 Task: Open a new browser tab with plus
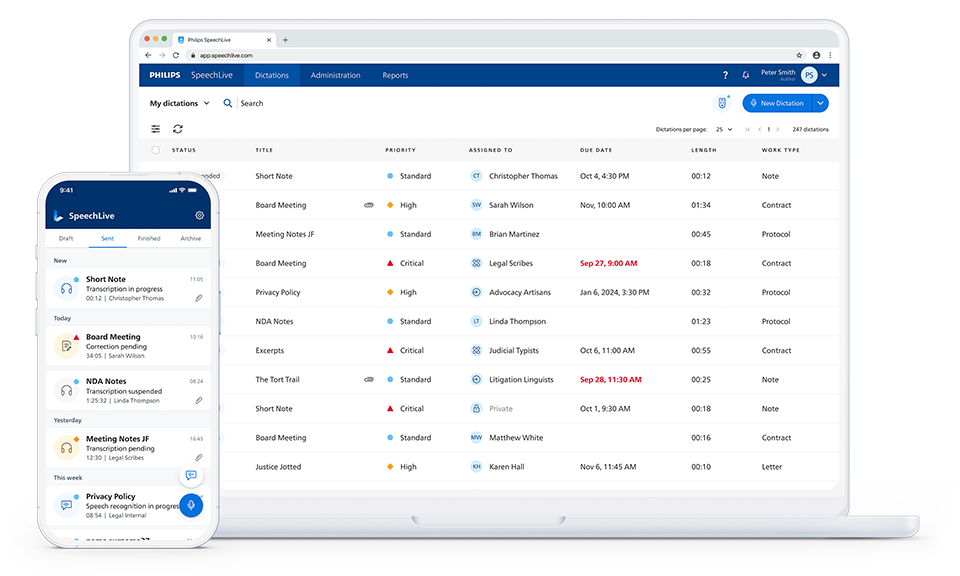[285, 40]
